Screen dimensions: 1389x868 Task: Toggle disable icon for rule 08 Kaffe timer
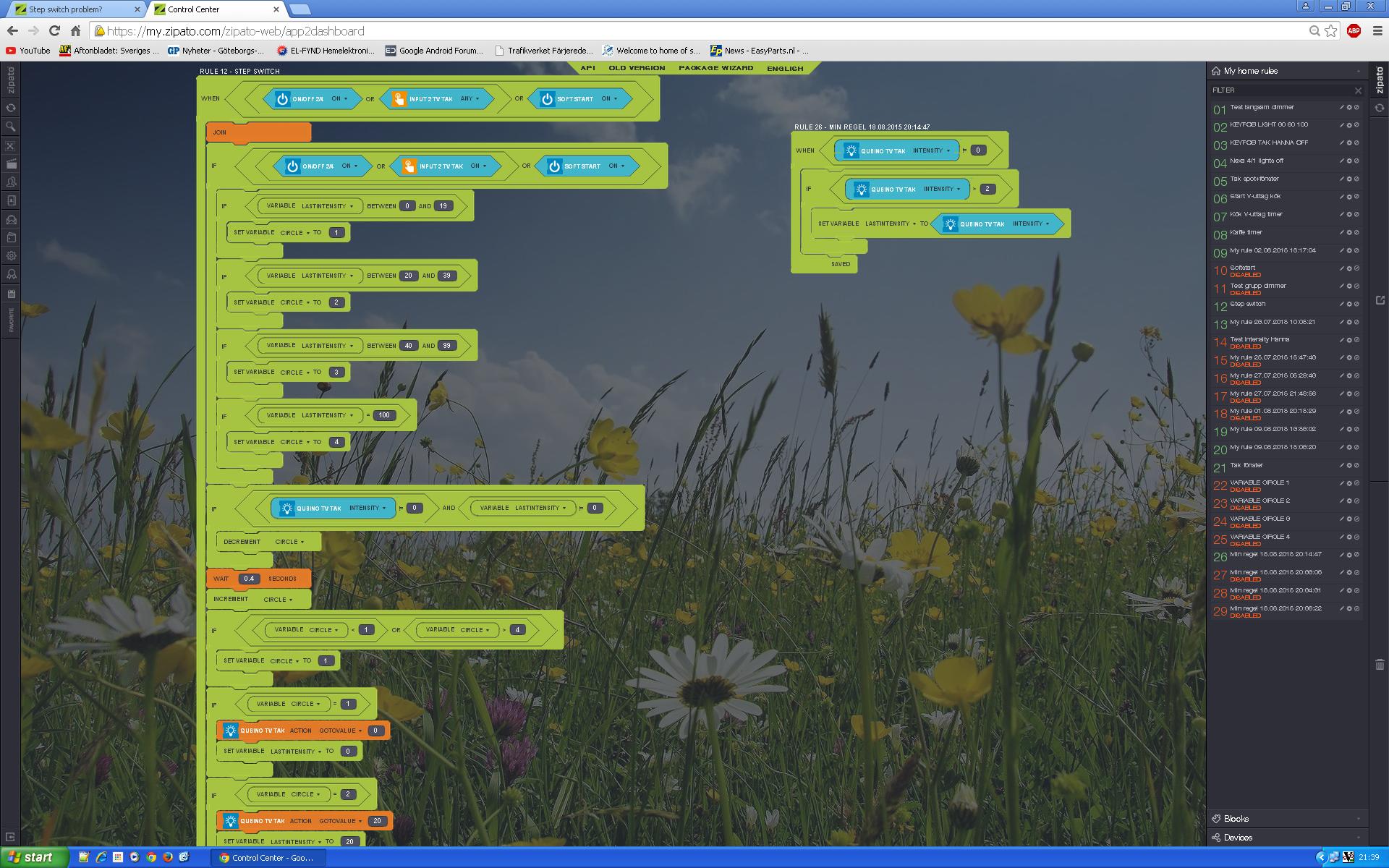[x=1357, y=232]
